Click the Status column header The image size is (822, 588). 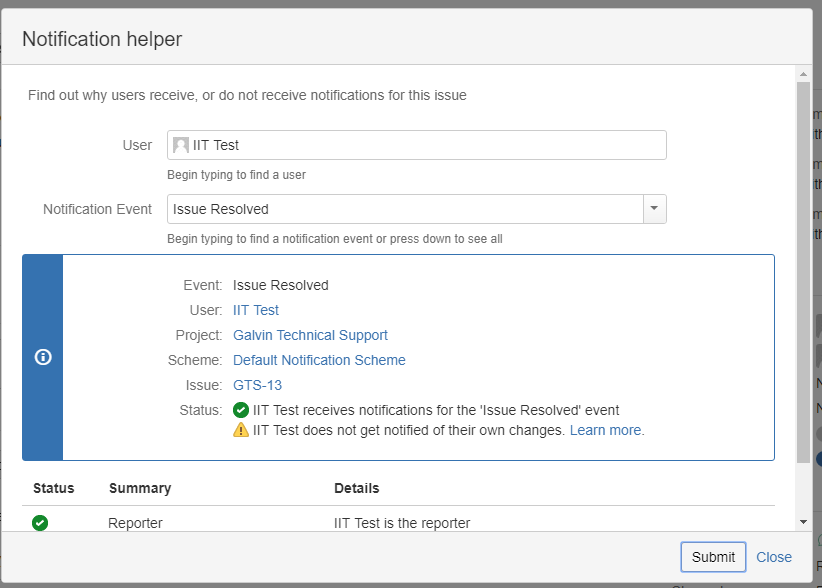(53, 488)
